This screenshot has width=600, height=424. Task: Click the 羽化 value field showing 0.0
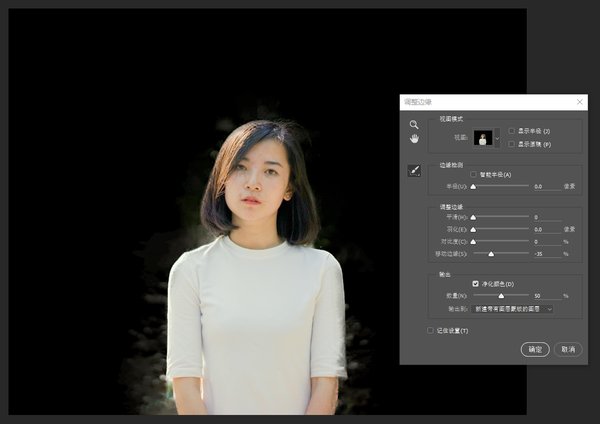pyautogui.click(x=548, y=229)
